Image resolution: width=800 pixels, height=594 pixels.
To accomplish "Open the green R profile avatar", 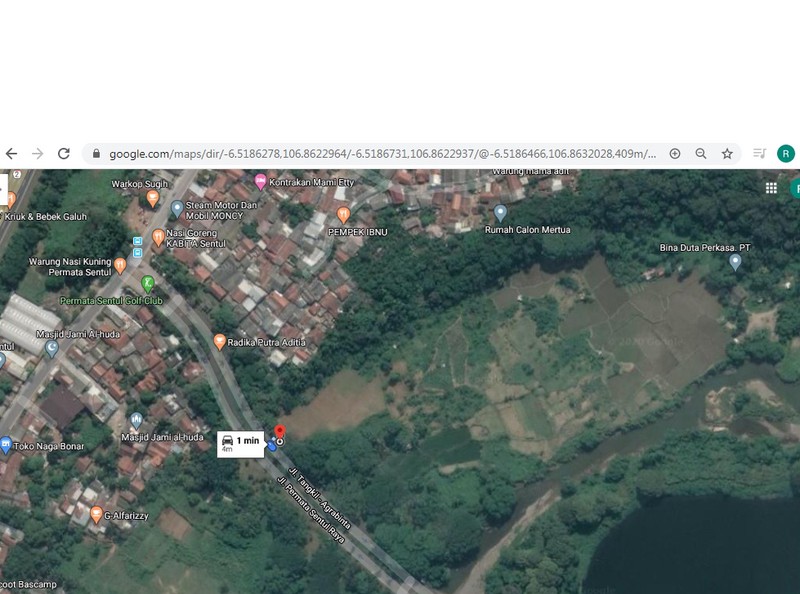I will point(786,154).
